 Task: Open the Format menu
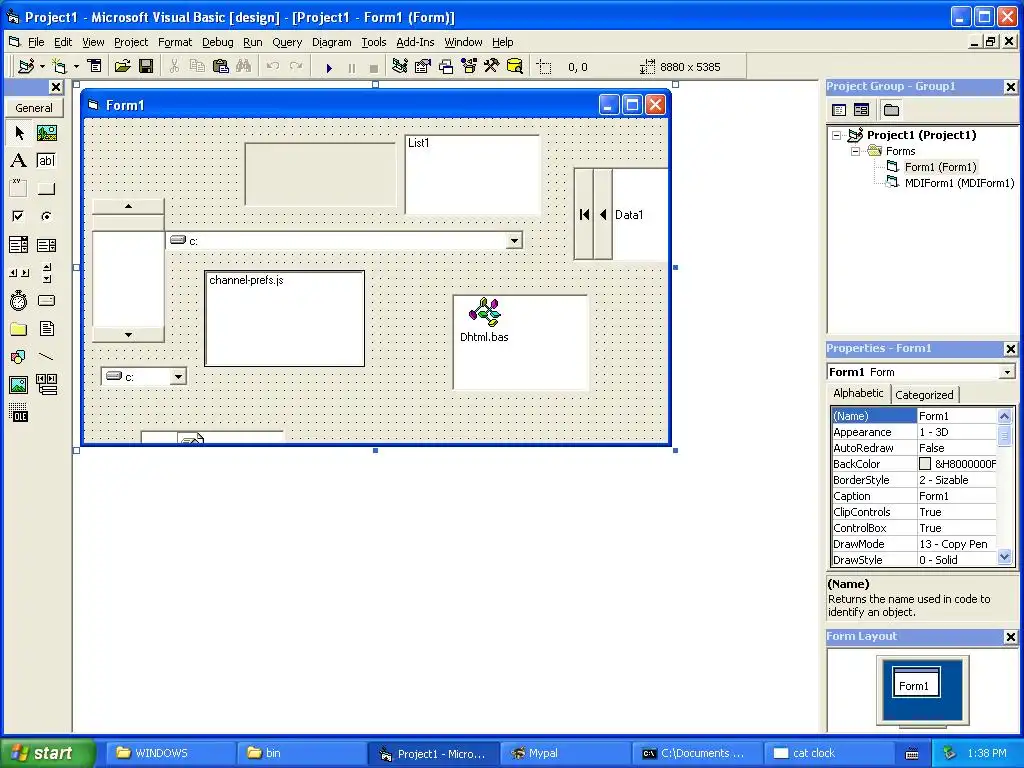(175, 42)
